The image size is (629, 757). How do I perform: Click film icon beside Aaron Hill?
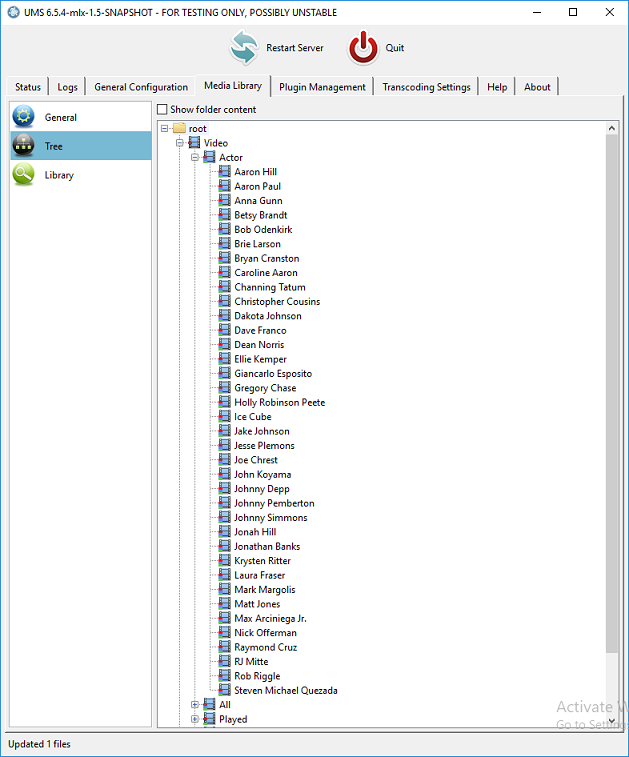[x=224, y=171]
